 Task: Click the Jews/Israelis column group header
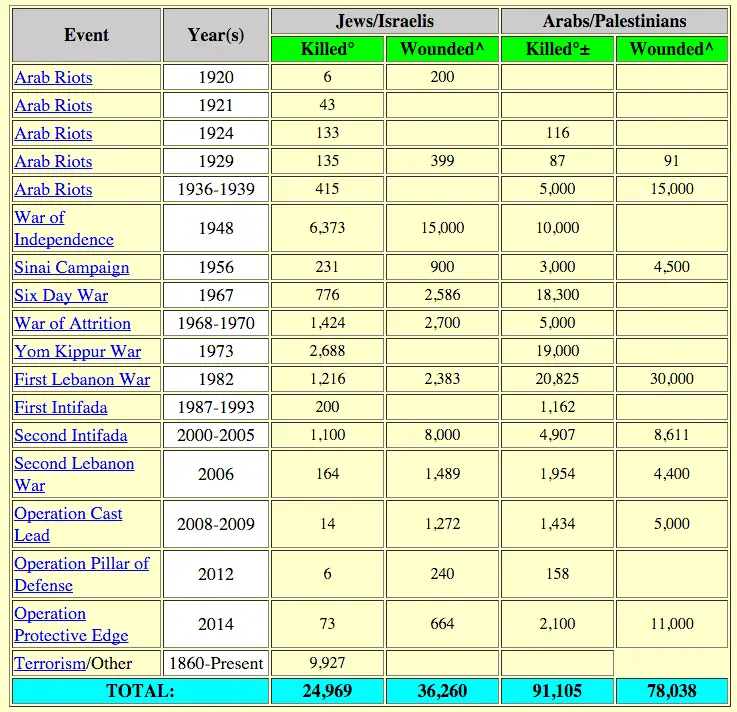[384, 21]
